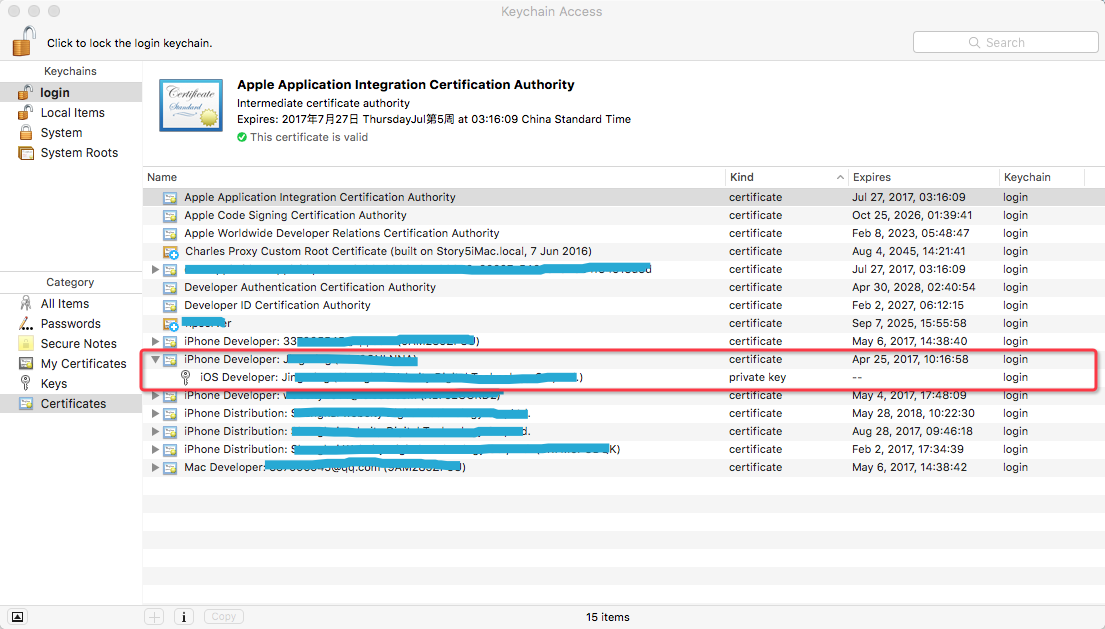
Task: Click the Certificates category icon
Action: pos(25,404)
